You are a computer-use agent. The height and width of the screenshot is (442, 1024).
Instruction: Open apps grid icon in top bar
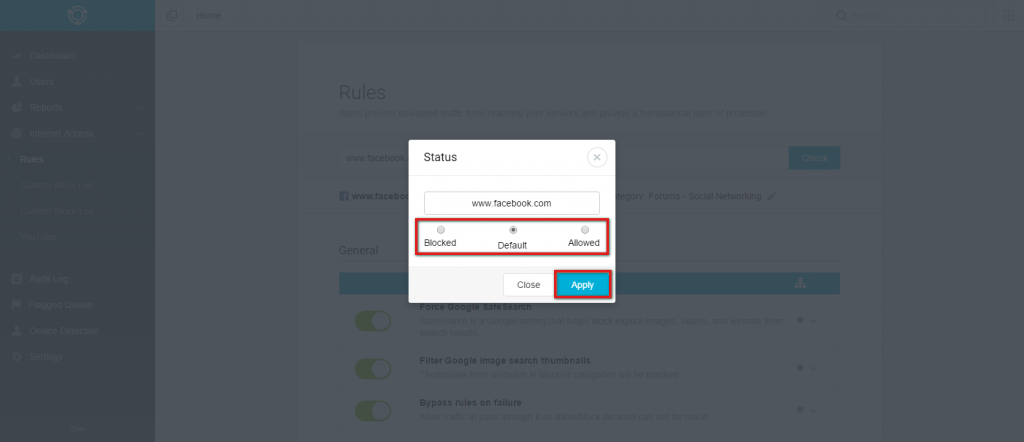tap(1008, 16)
